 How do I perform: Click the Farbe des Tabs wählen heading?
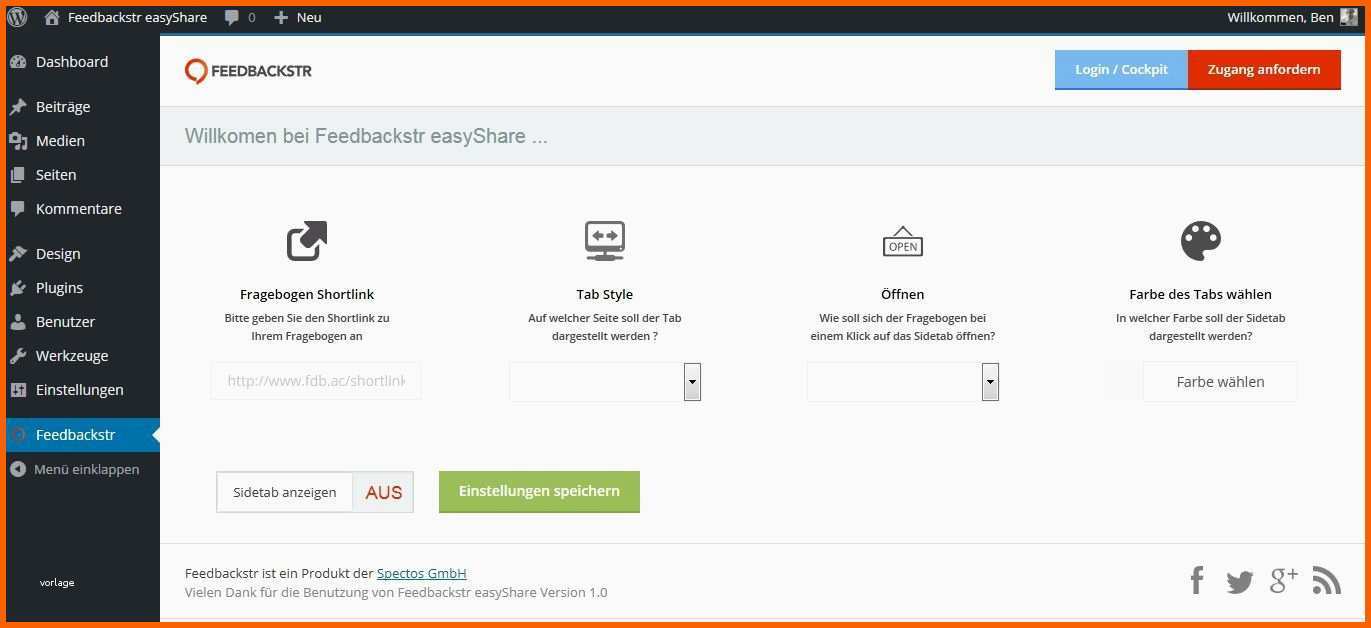pyautogui.click(x=1201, y=295)
